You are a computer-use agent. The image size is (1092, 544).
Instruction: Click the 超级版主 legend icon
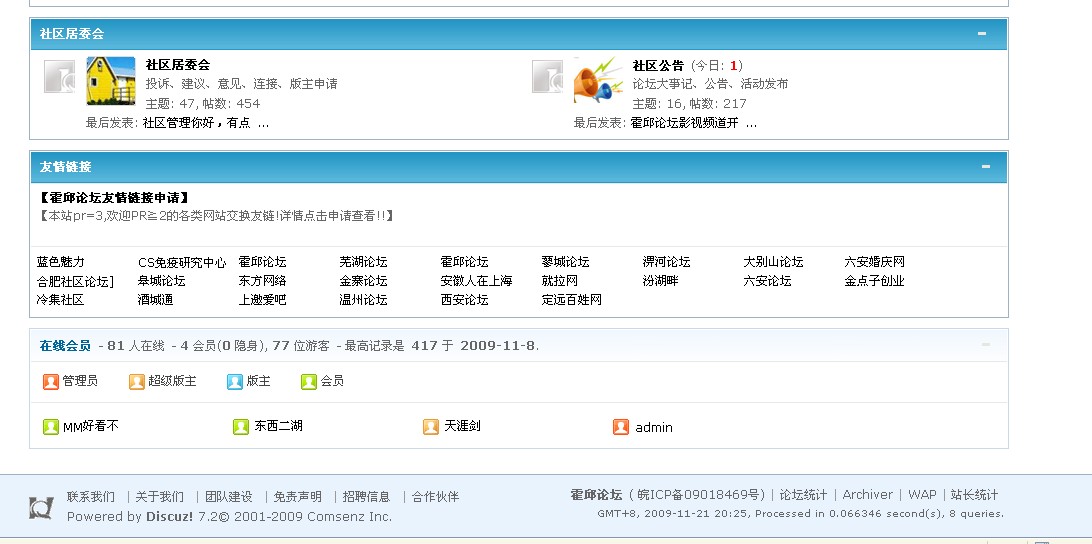click(136, 382)
